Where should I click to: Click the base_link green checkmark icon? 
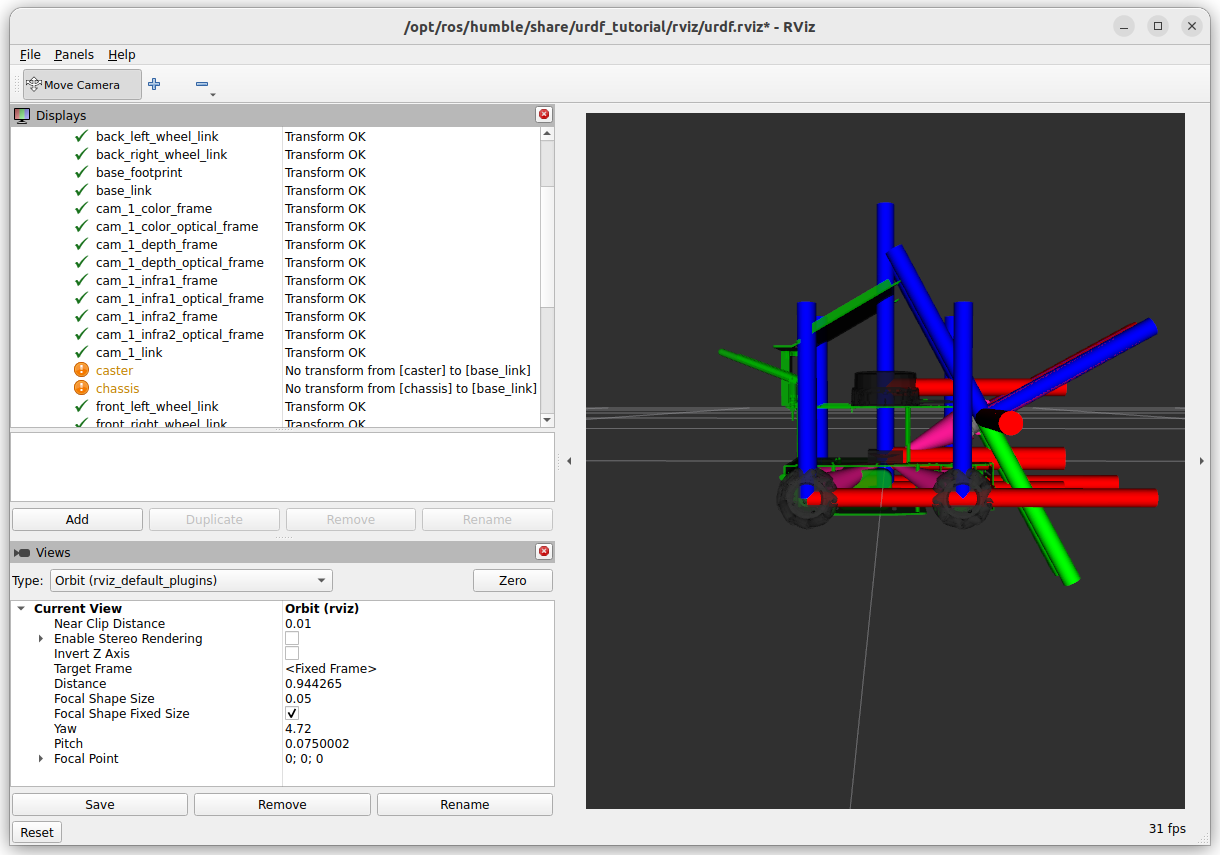82,191
